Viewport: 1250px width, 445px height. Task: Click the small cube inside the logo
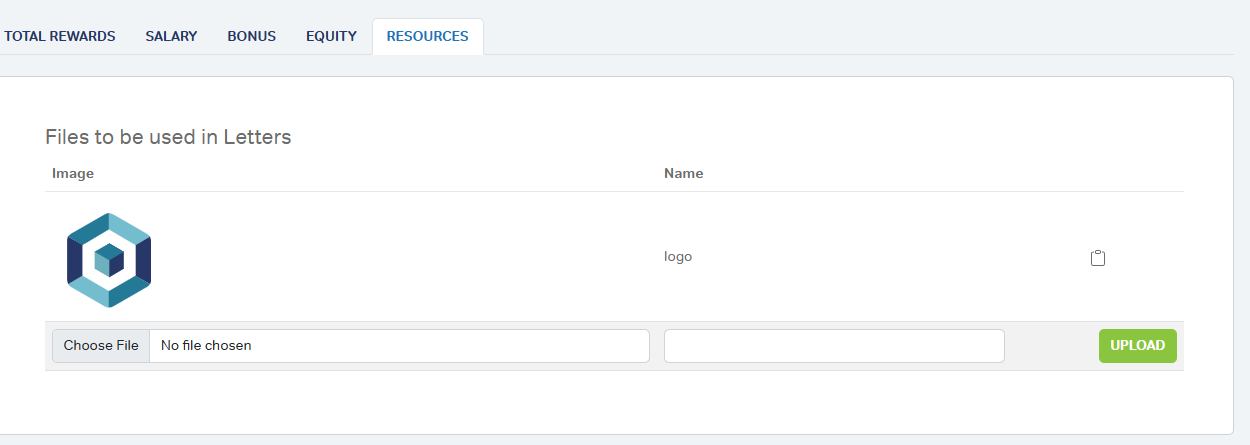pos(108,260)
